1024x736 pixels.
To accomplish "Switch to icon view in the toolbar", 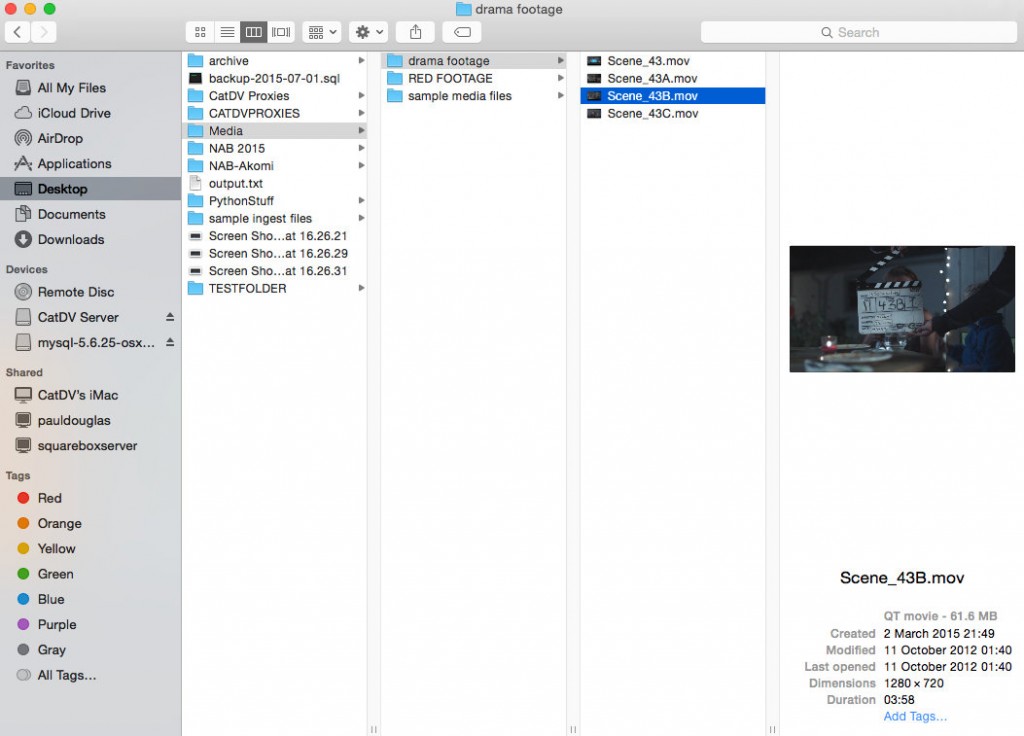I will click(199, 31).
